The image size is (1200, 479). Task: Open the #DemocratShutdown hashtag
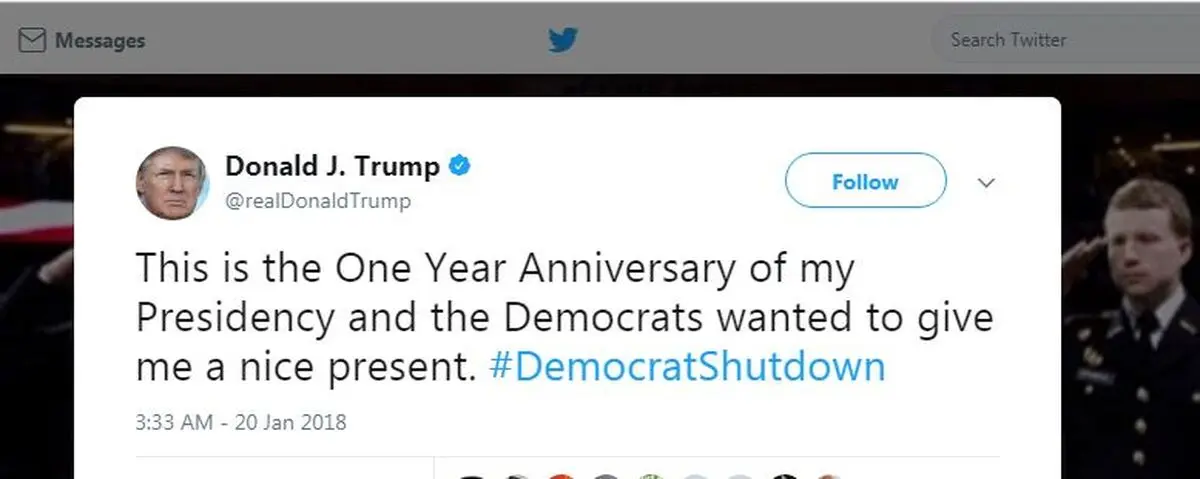[687, 367]
